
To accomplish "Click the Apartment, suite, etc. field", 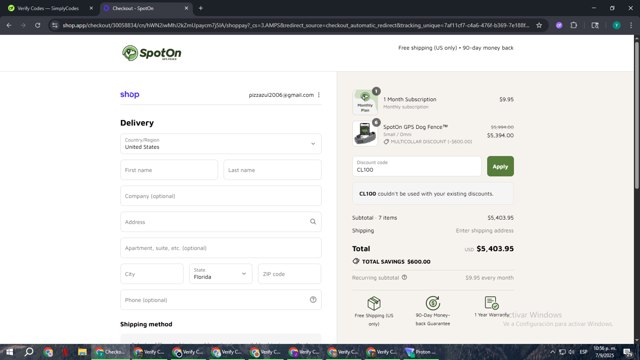I will click(x=221, y=248).
